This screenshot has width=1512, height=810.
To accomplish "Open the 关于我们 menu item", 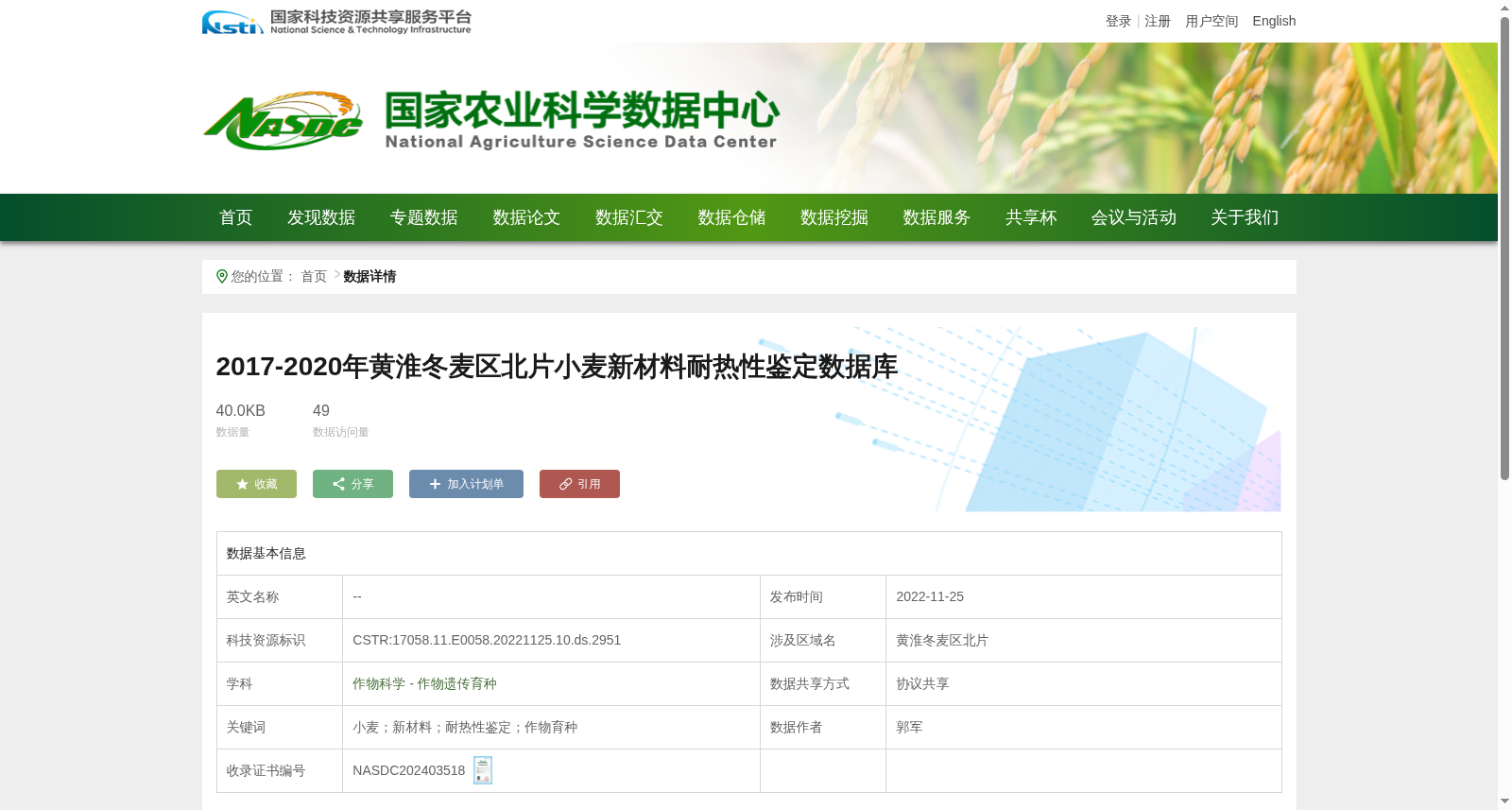I will click(x=1245, y=217).
